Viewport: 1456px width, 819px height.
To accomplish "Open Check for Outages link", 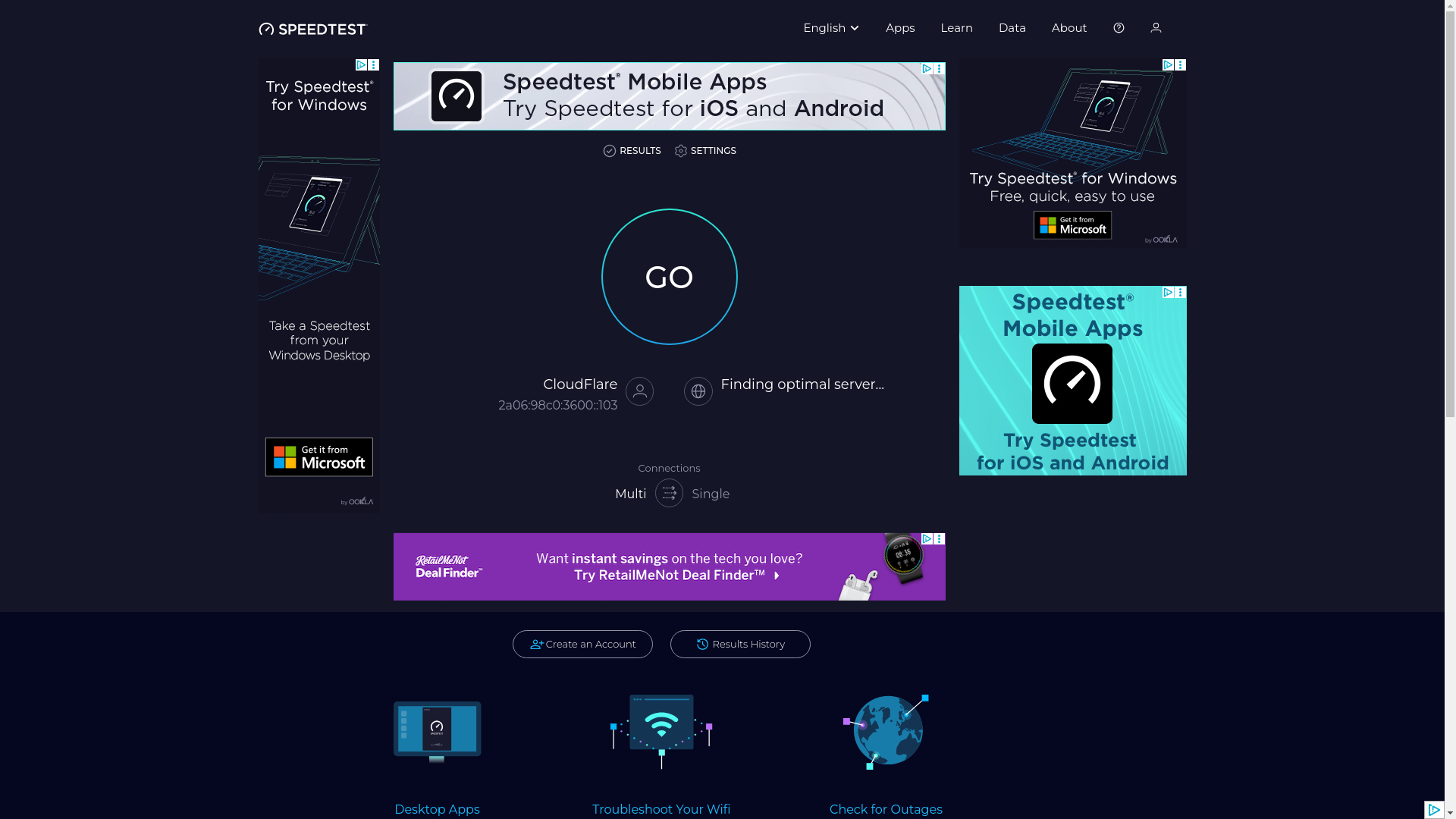I will coord(886,810).
